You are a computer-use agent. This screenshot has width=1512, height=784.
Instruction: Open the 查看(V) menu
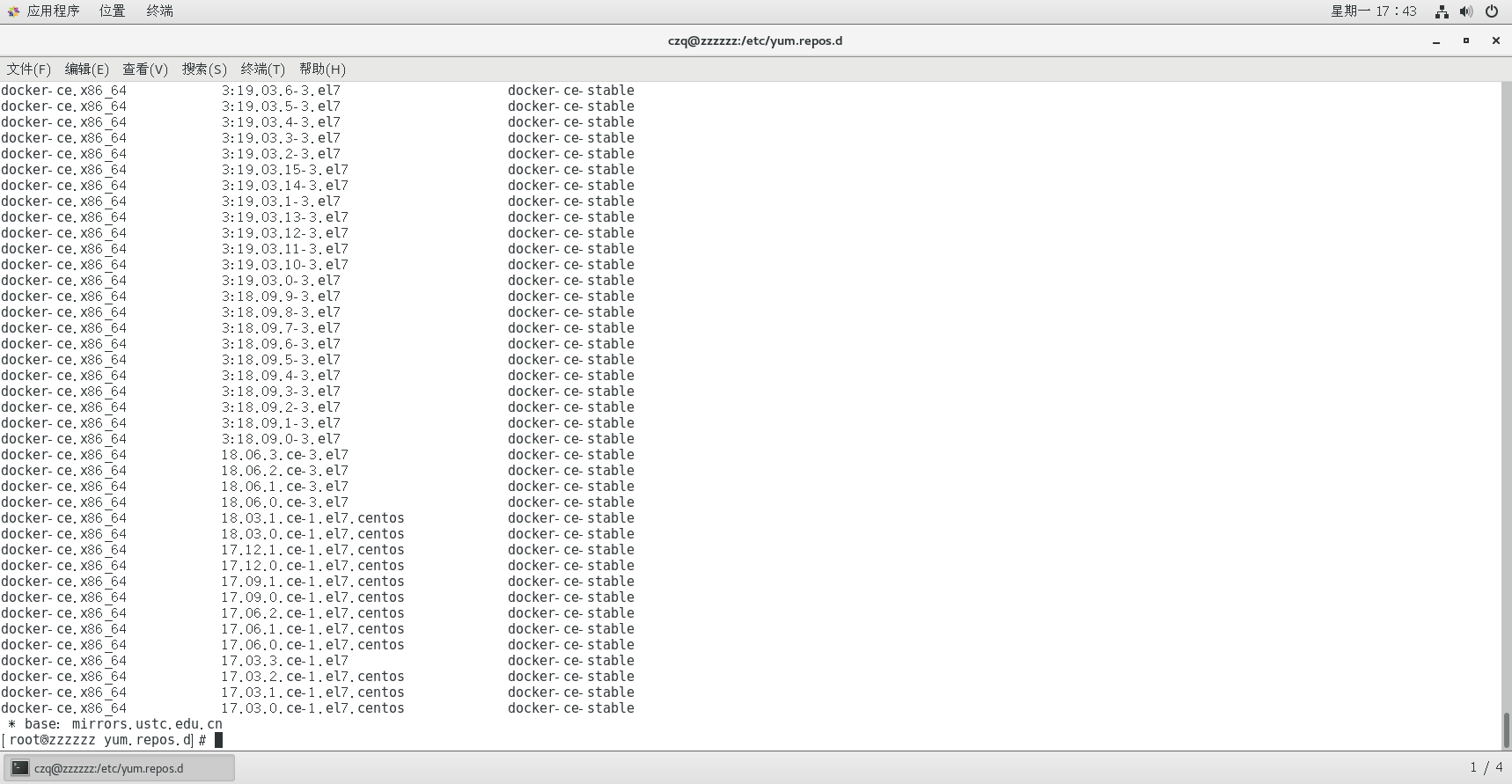[x=145, y=69]
